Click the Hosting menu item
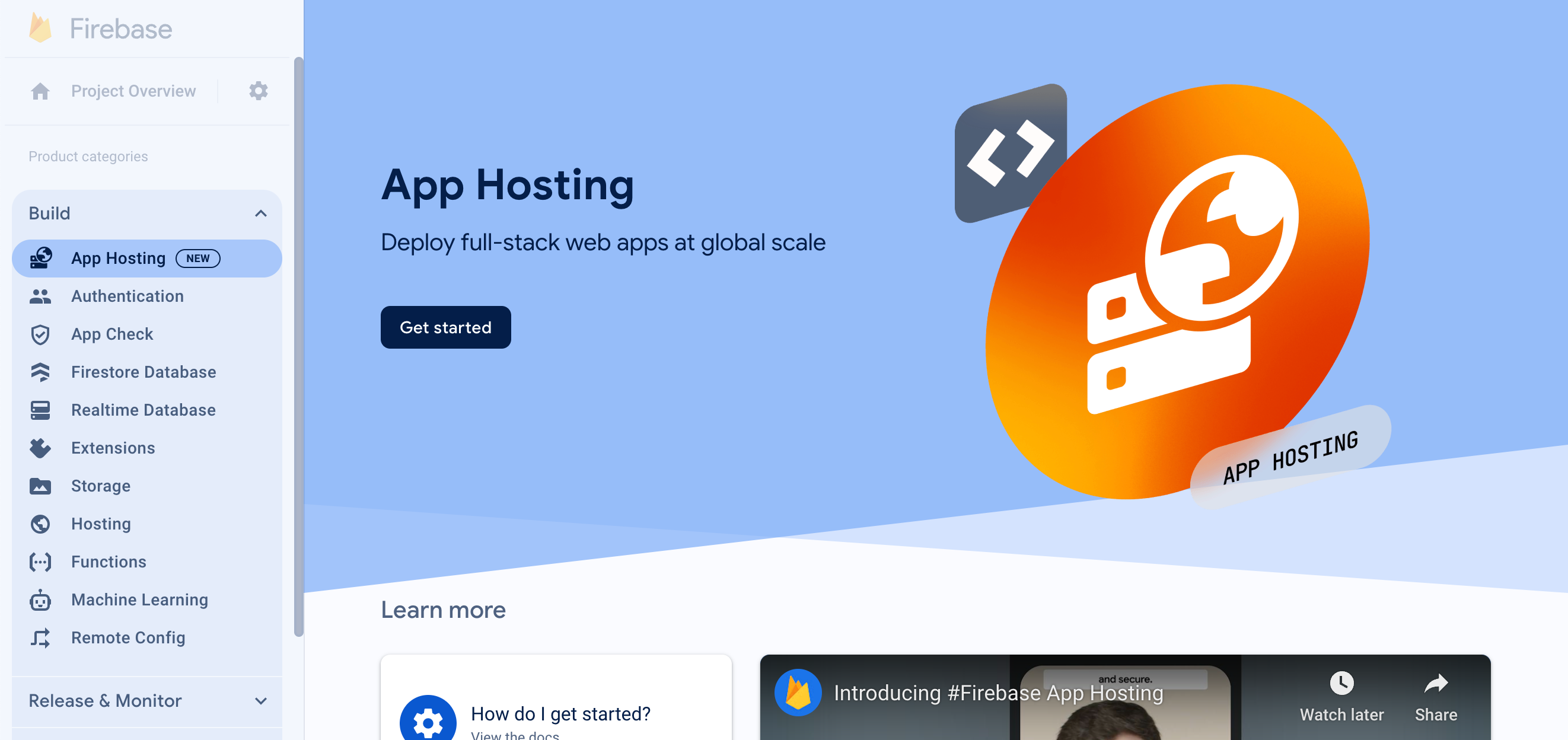Screen dimensions: 1568x740 (100, 523)
